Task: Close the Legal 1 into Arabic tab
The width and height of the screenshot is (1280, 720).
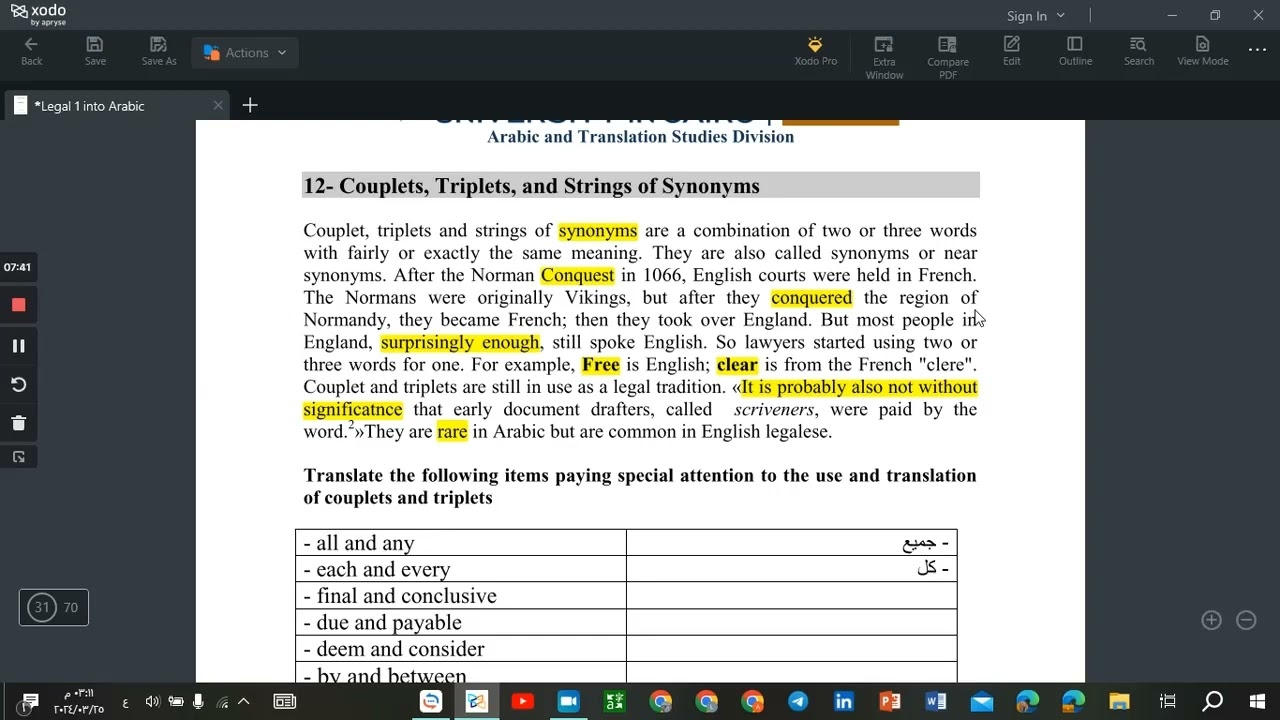Action: [218, 106]
